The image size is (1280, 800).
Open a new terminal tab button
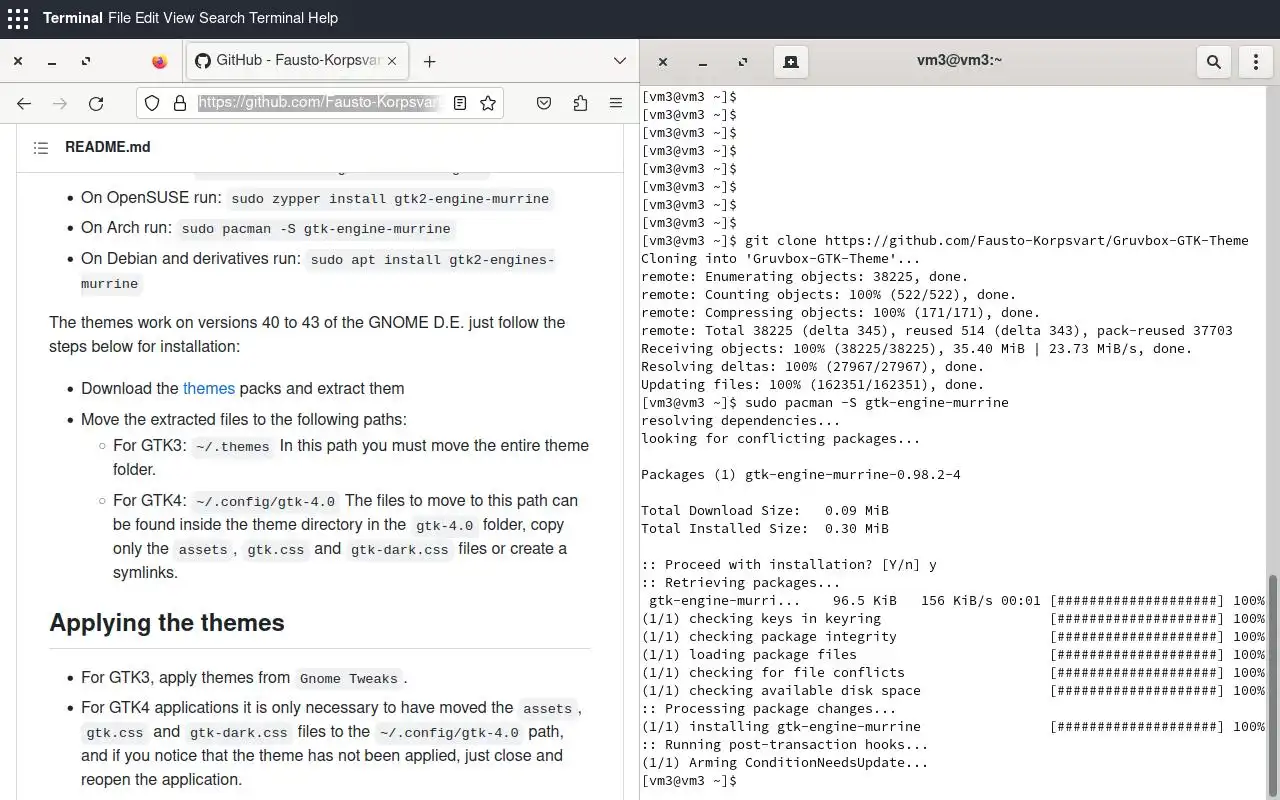click(791, 62)
